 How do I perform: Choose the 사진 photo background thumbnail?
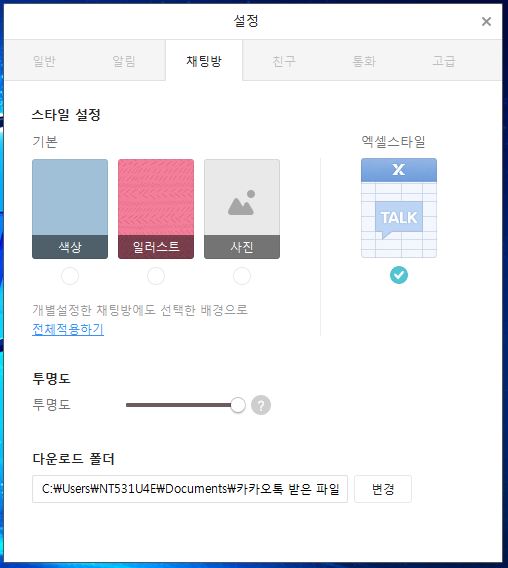[x=242, y=209]
